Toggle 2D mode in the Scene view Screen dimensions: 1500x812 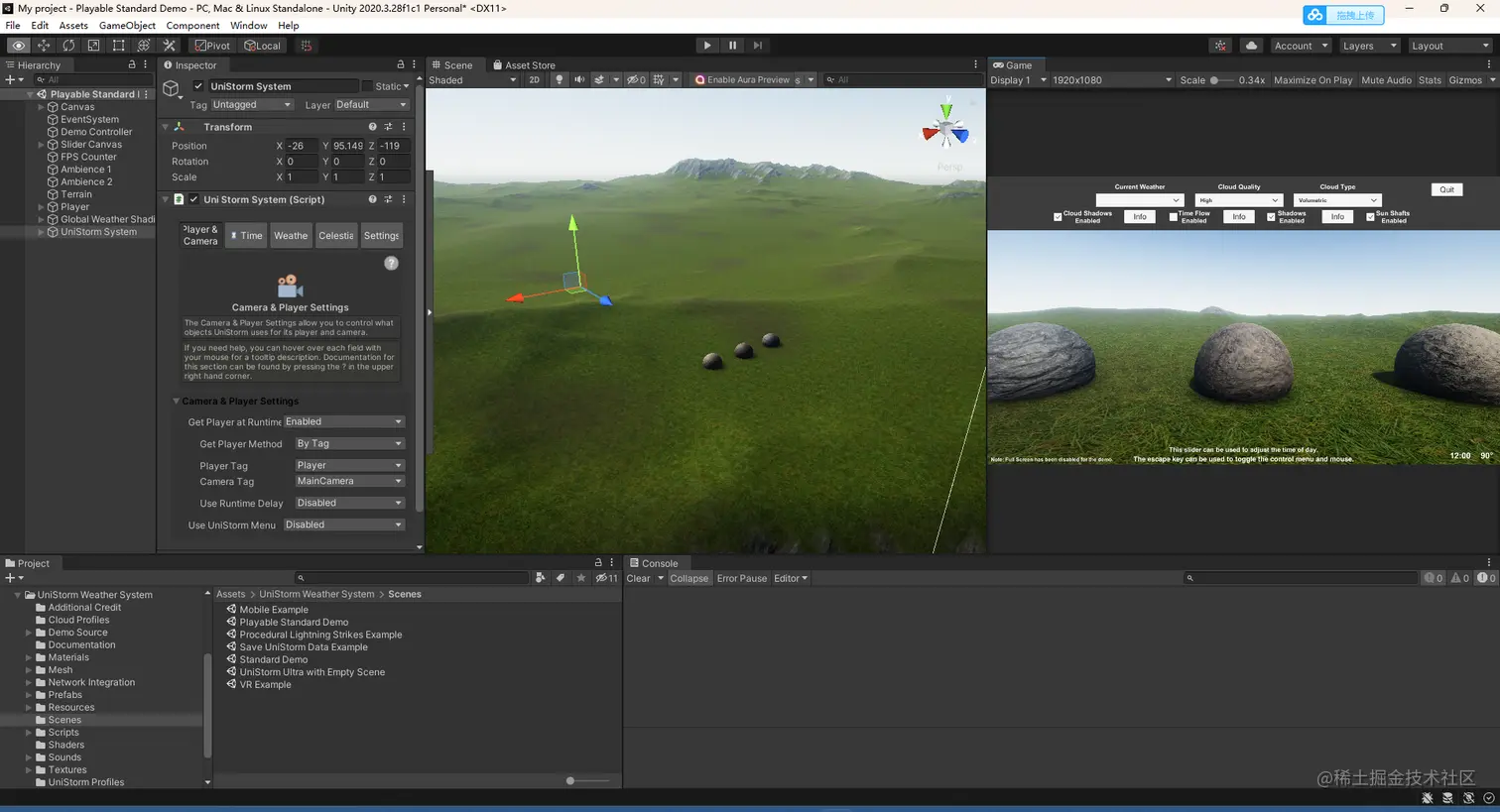click(534, 79)
